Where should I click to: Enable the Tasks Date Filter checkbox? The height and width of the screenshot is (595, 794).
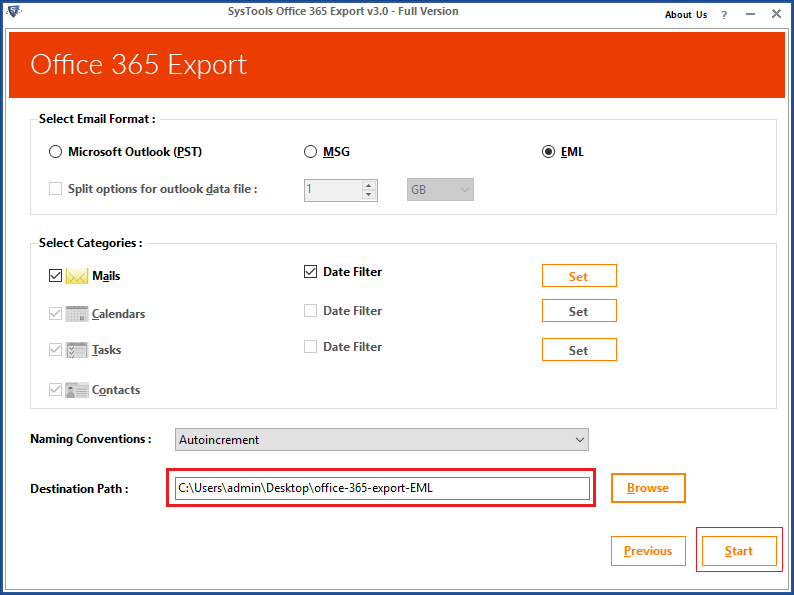[310, 347]
